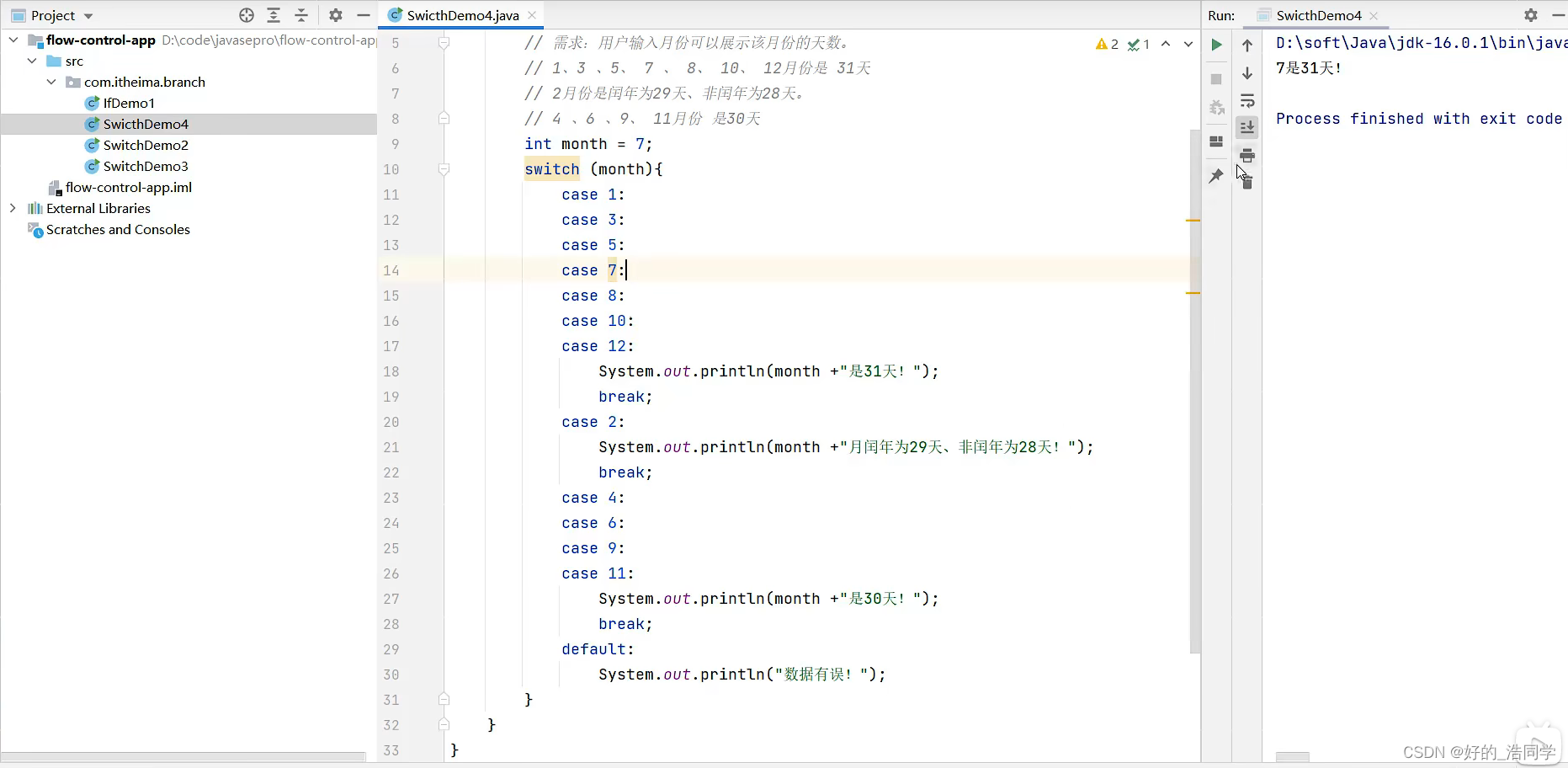
Task: Click the Down the Stack Trace arrow
Action: [1247, 73]
